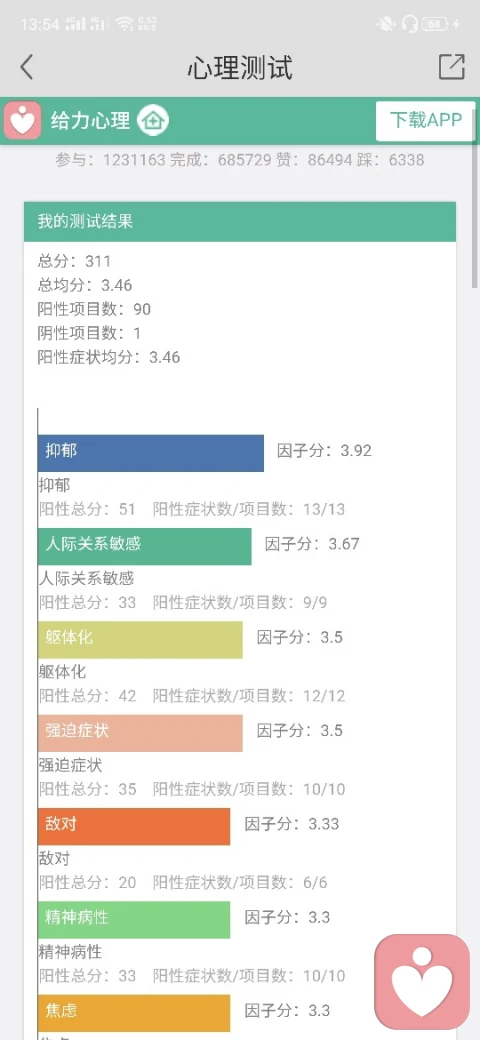
Task: Select the 我的测试结果 header
Action: tap(240, 222)
